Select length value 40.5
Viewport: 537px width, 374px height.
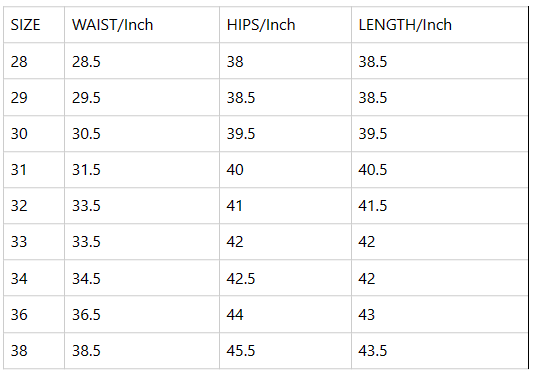click(x=373, y=170)
